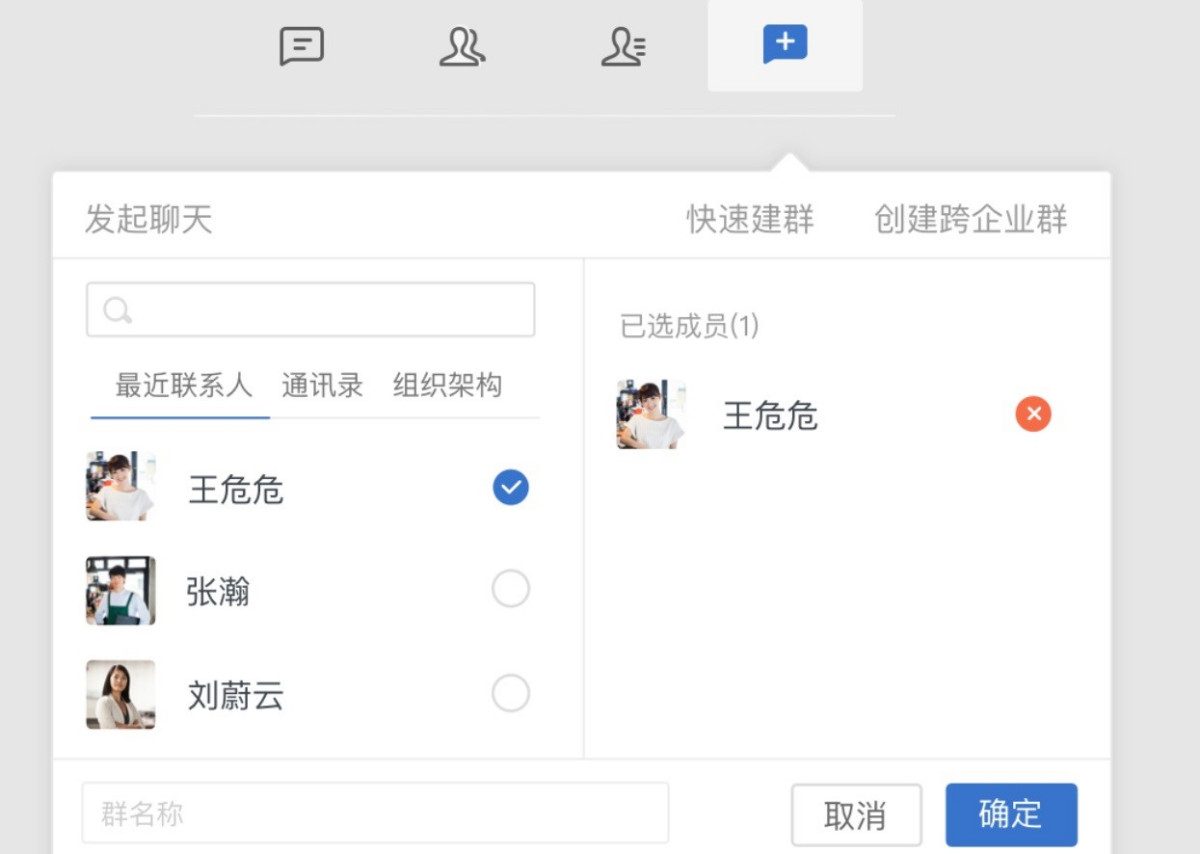Select the 刘蔚云 contact checkbox
The height and width of the screenshot is (854, 1200).
(510, 693)
